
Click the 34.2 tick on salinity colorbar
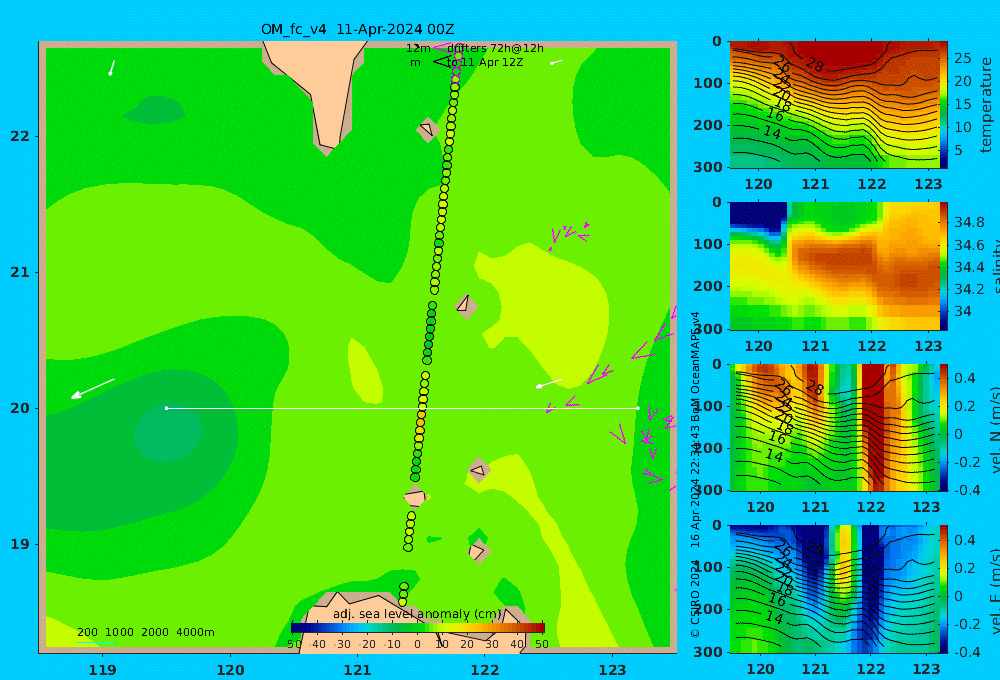pyautogui.click(x=969, y=289)
